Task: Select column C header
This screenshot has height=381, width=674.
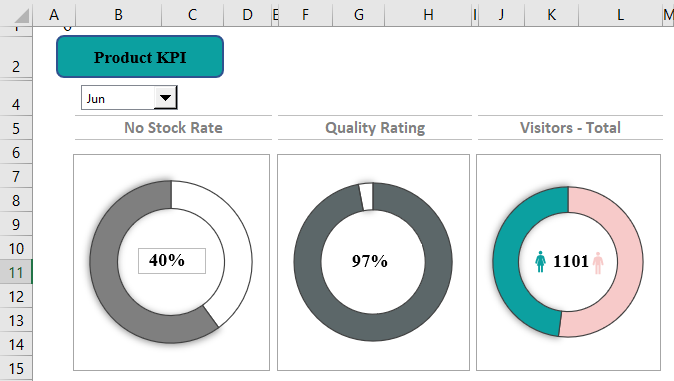Action: [x=192, y=14]
